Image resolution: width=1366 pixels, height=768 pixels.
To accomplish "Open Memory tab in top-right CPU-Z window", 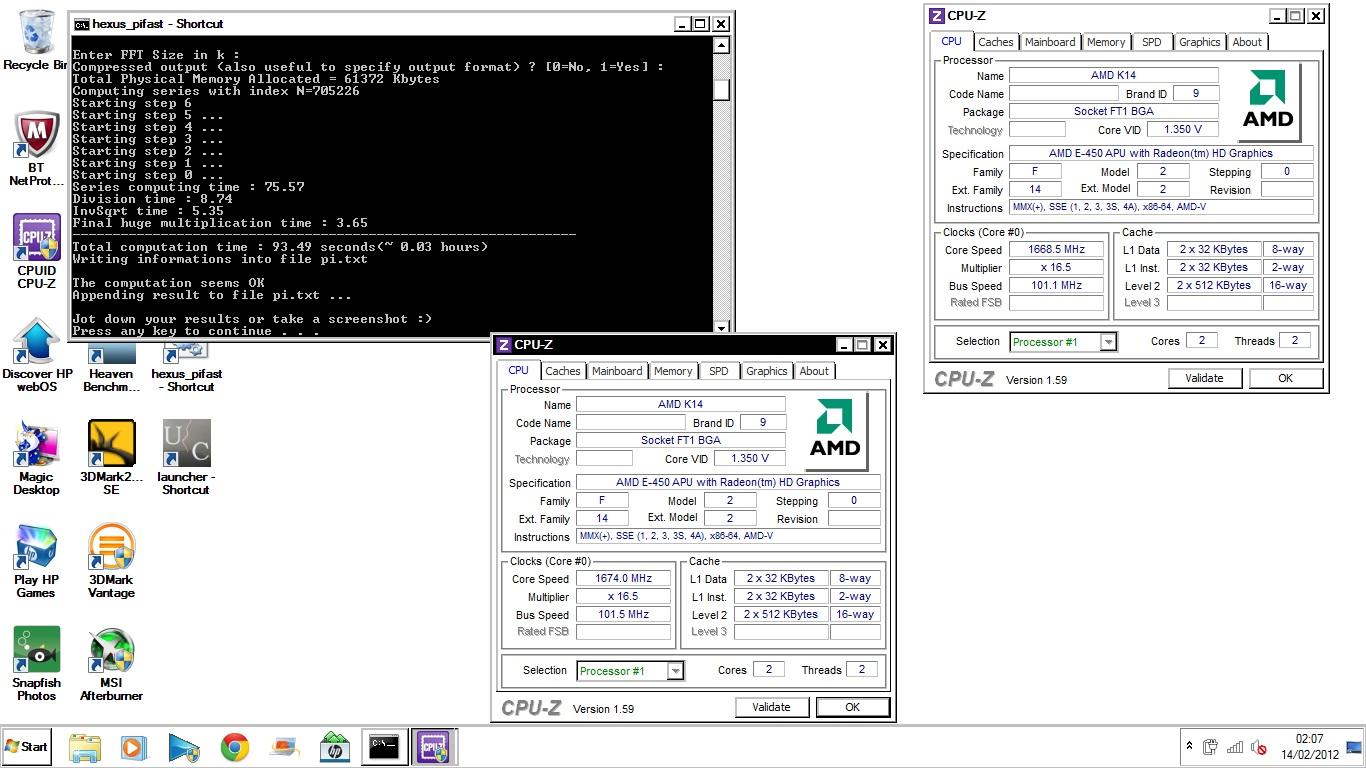I will (x=1106, y=42).
